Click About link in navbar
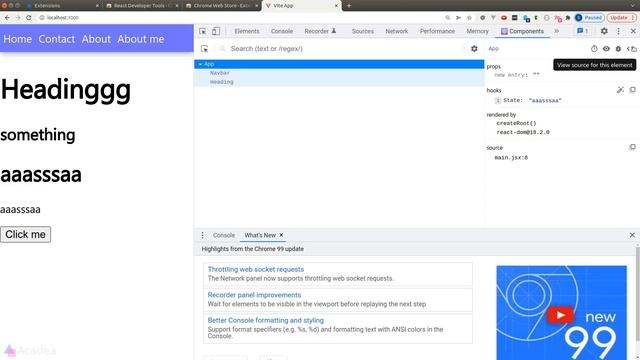 (96, 39)
